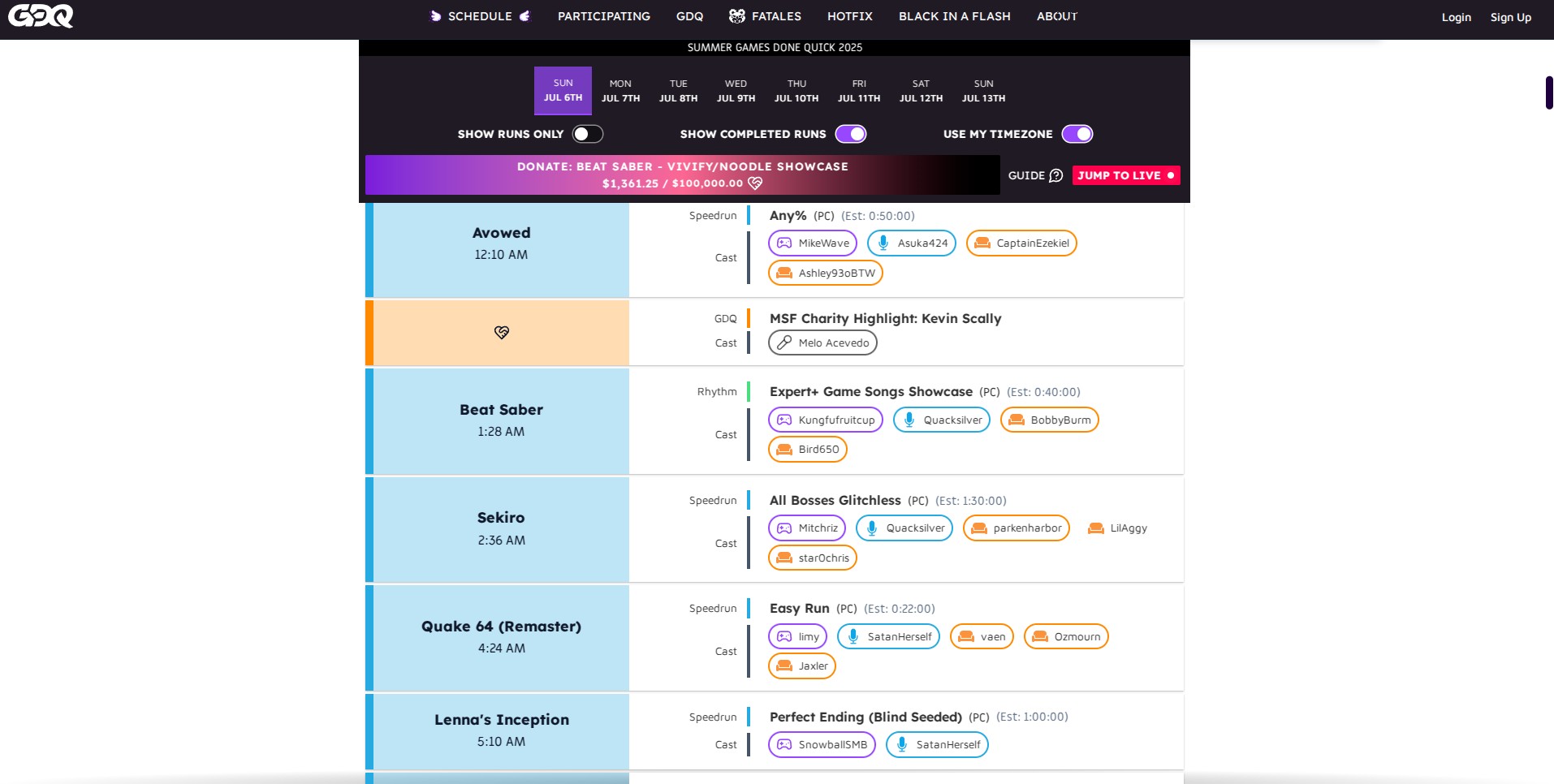Click Melo Acevedo's microphone icon

click(x=784, y=342)
